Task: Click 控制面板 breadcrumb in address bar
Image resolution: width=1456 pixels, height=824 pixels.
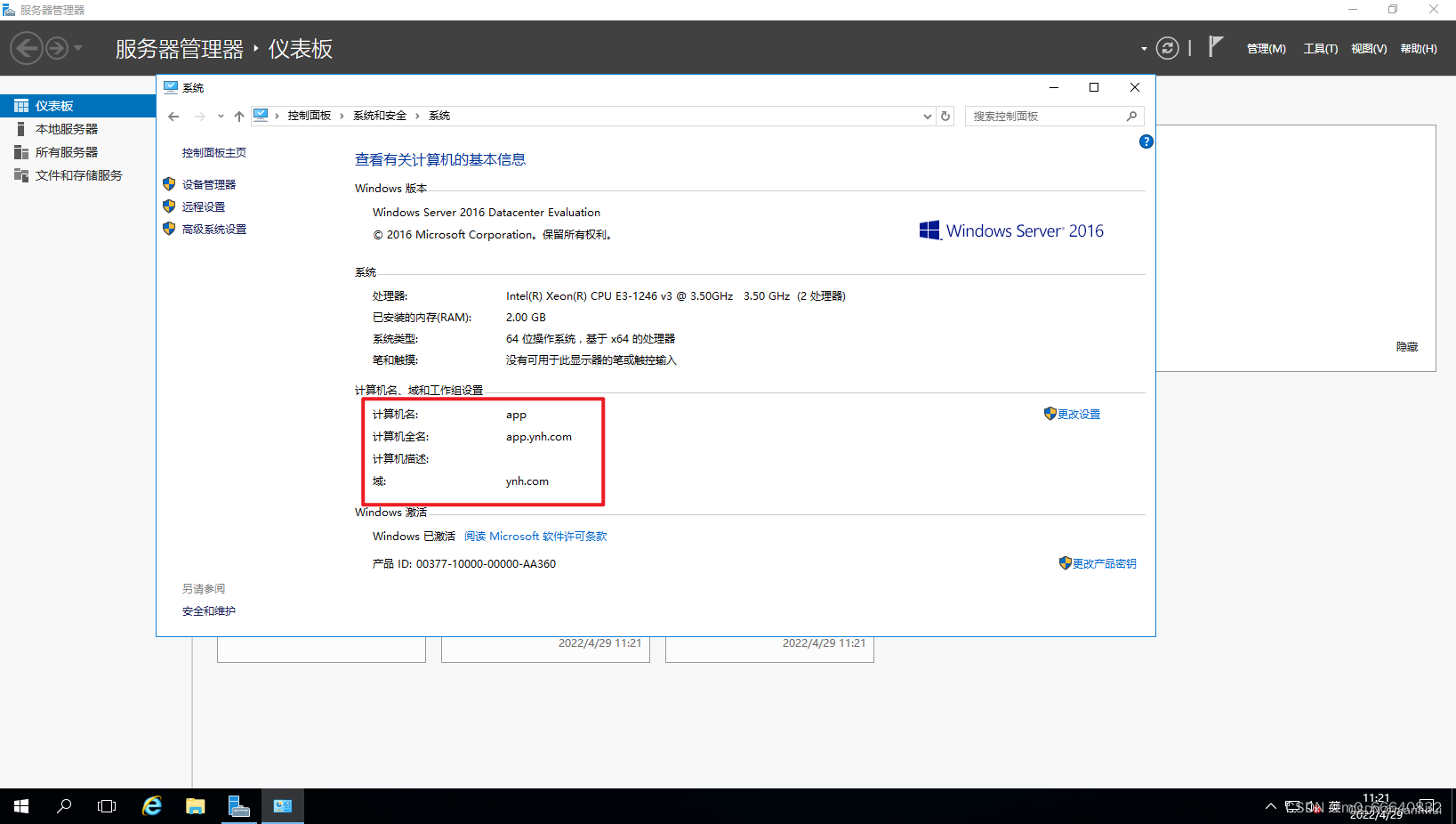Action: 309,116
